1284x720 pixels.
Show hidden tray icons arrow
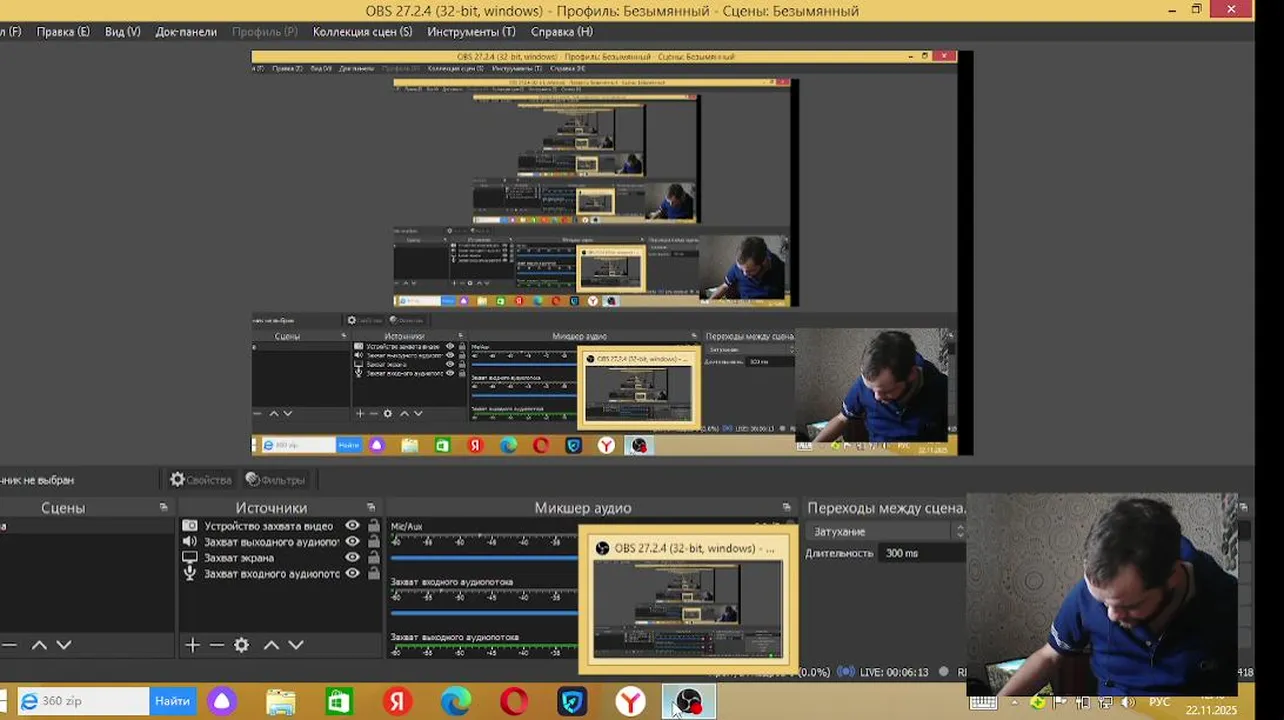click(1015, 703)
